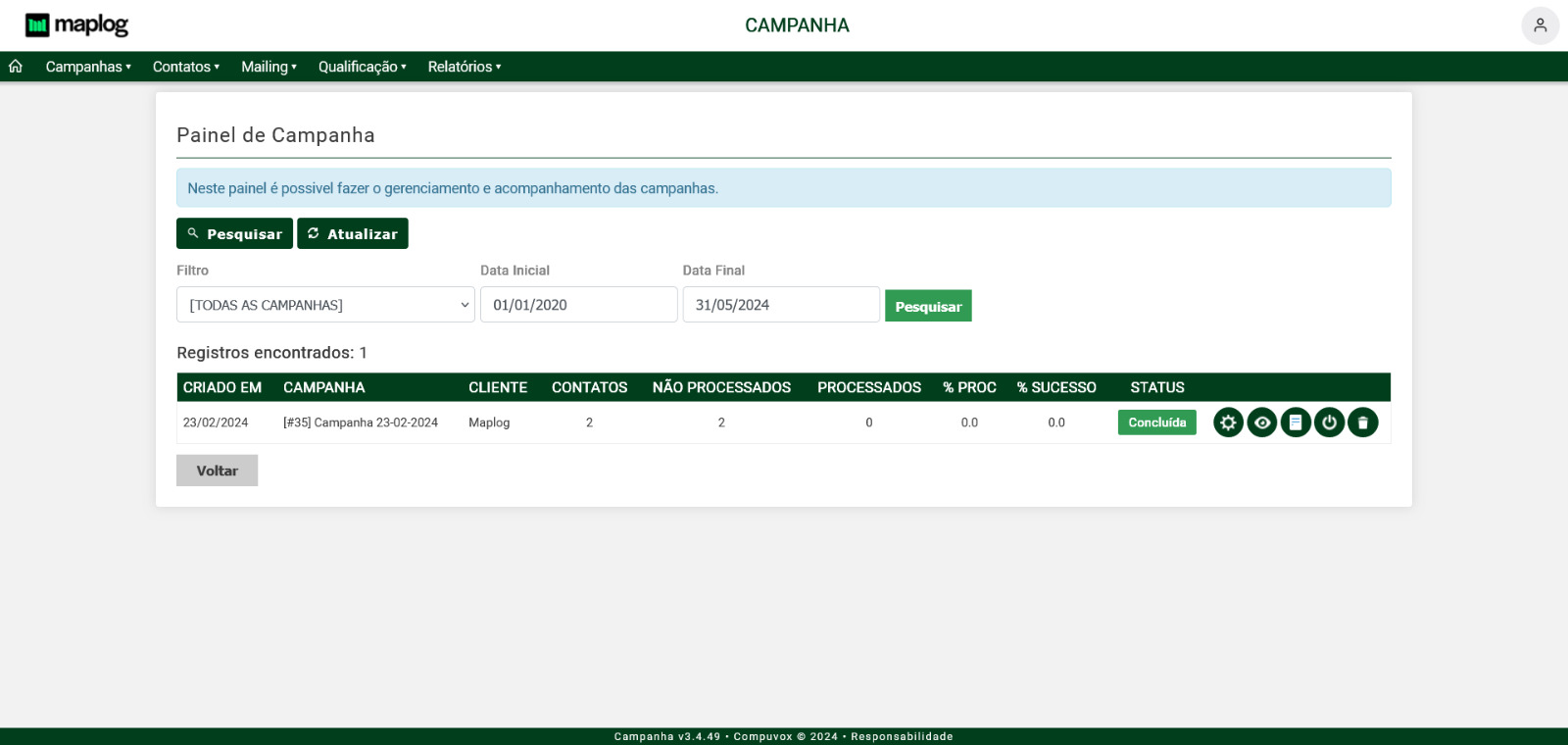Open campaign report document icon

1296,422
